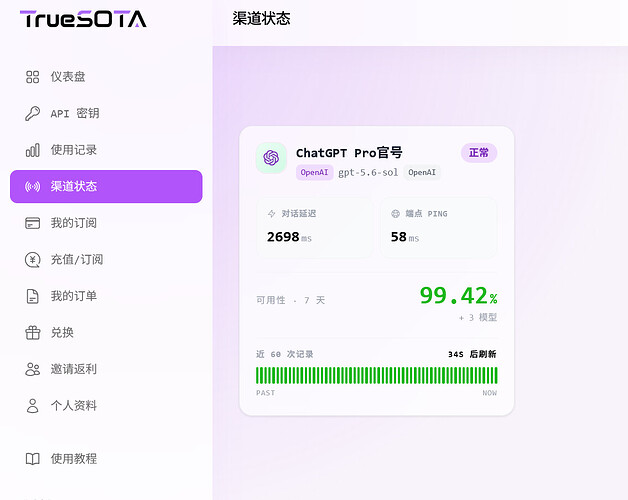Click the lightning icon beside 对话延迟
The width and height of the screenshot is (628, 500).
[272, 214]
